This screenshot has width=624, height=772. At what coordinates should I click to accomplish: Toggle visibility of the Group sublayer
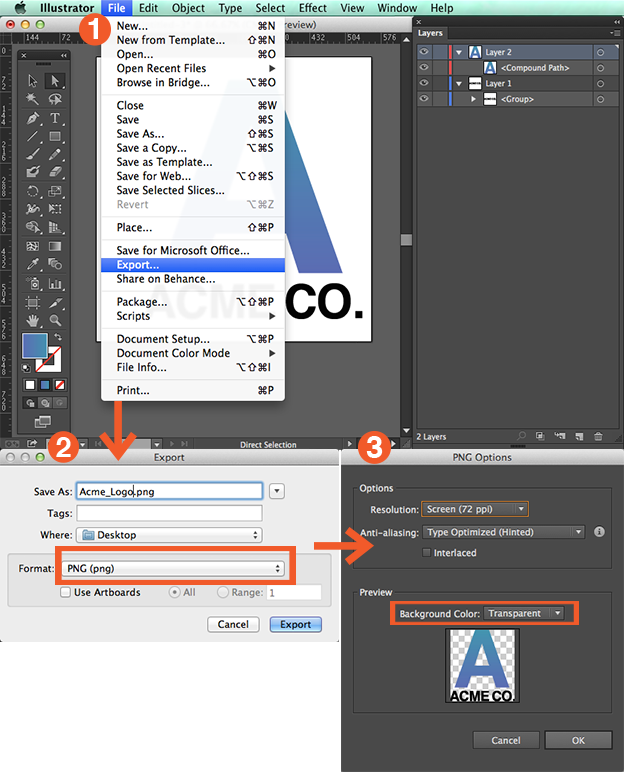(x=424, y=99)
